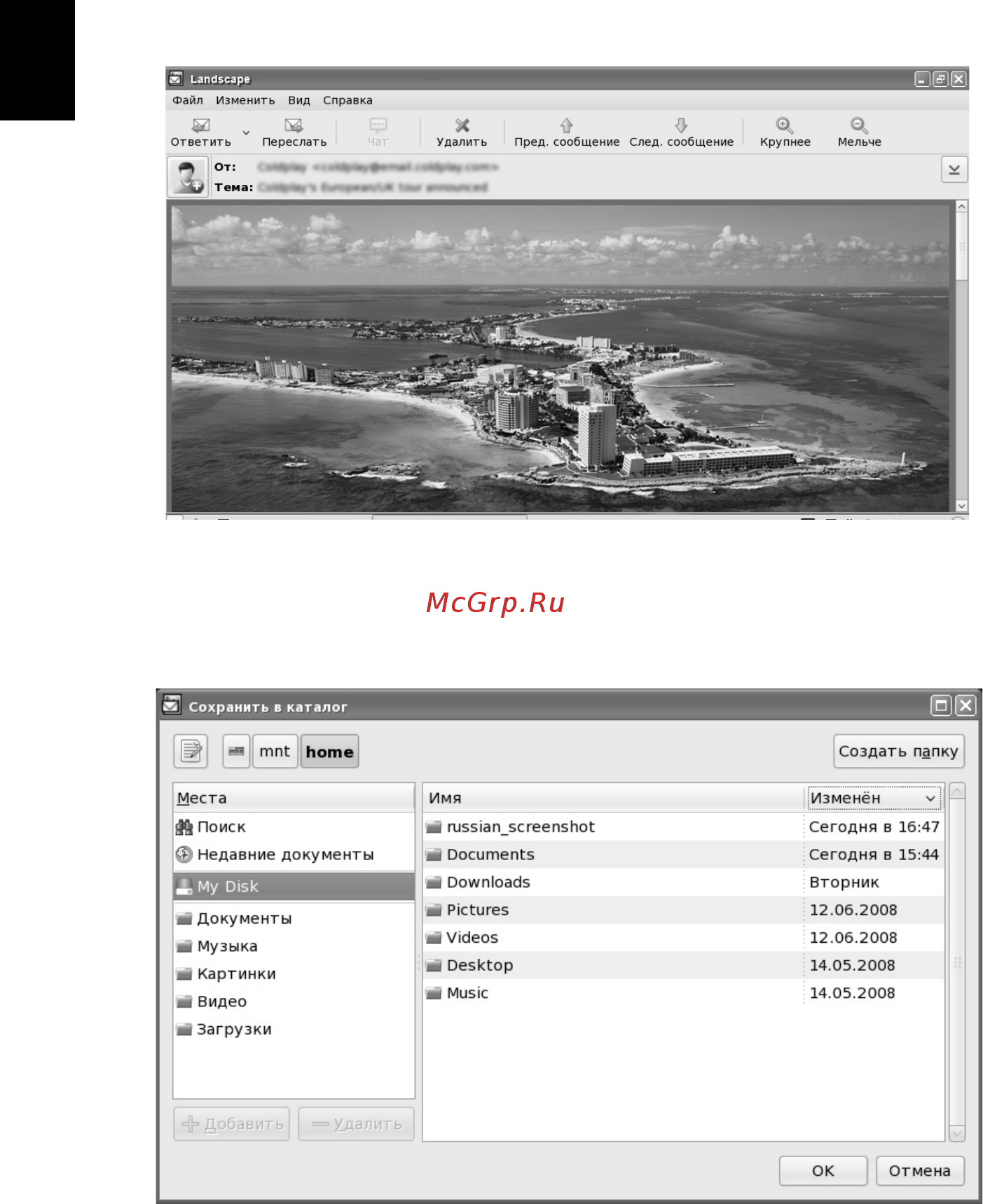Click the Изменён column sort arrow
The height and width of the screenshot is (1204, 983).
(930, 798)
